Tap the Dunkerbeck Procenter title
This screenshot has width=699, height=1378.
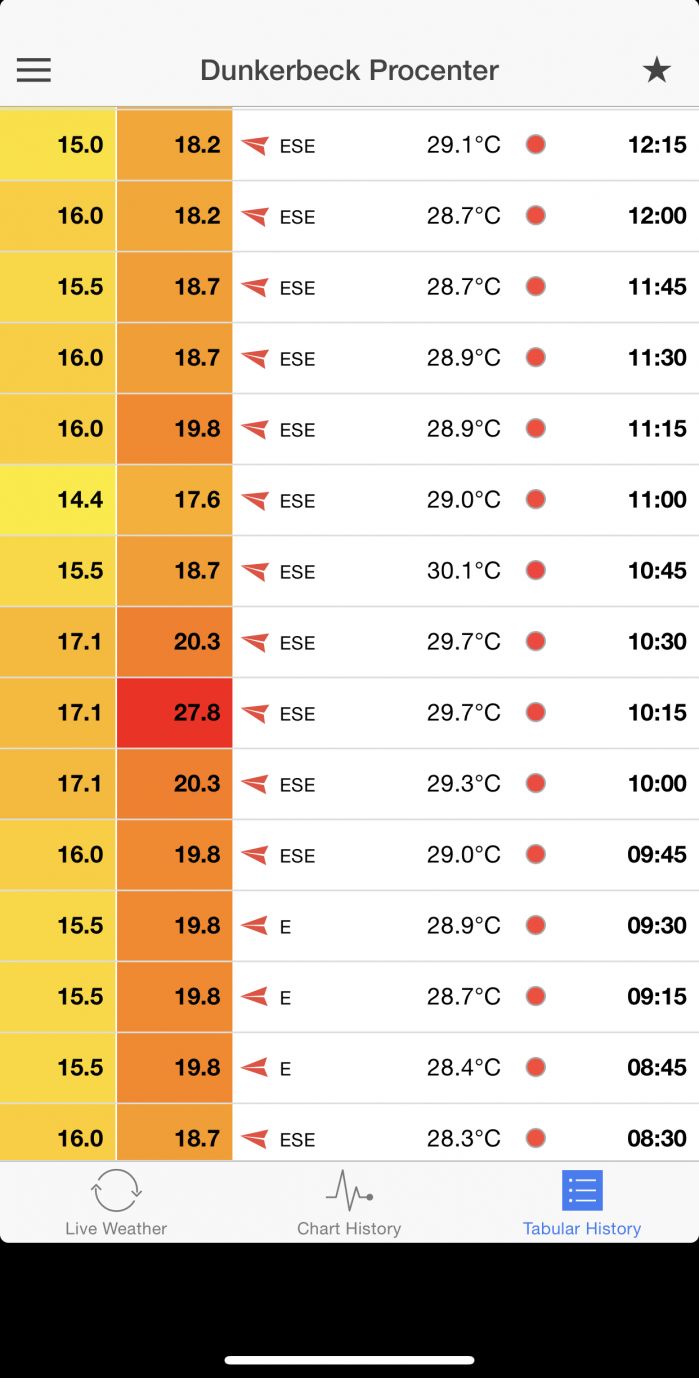click(349, 70)
